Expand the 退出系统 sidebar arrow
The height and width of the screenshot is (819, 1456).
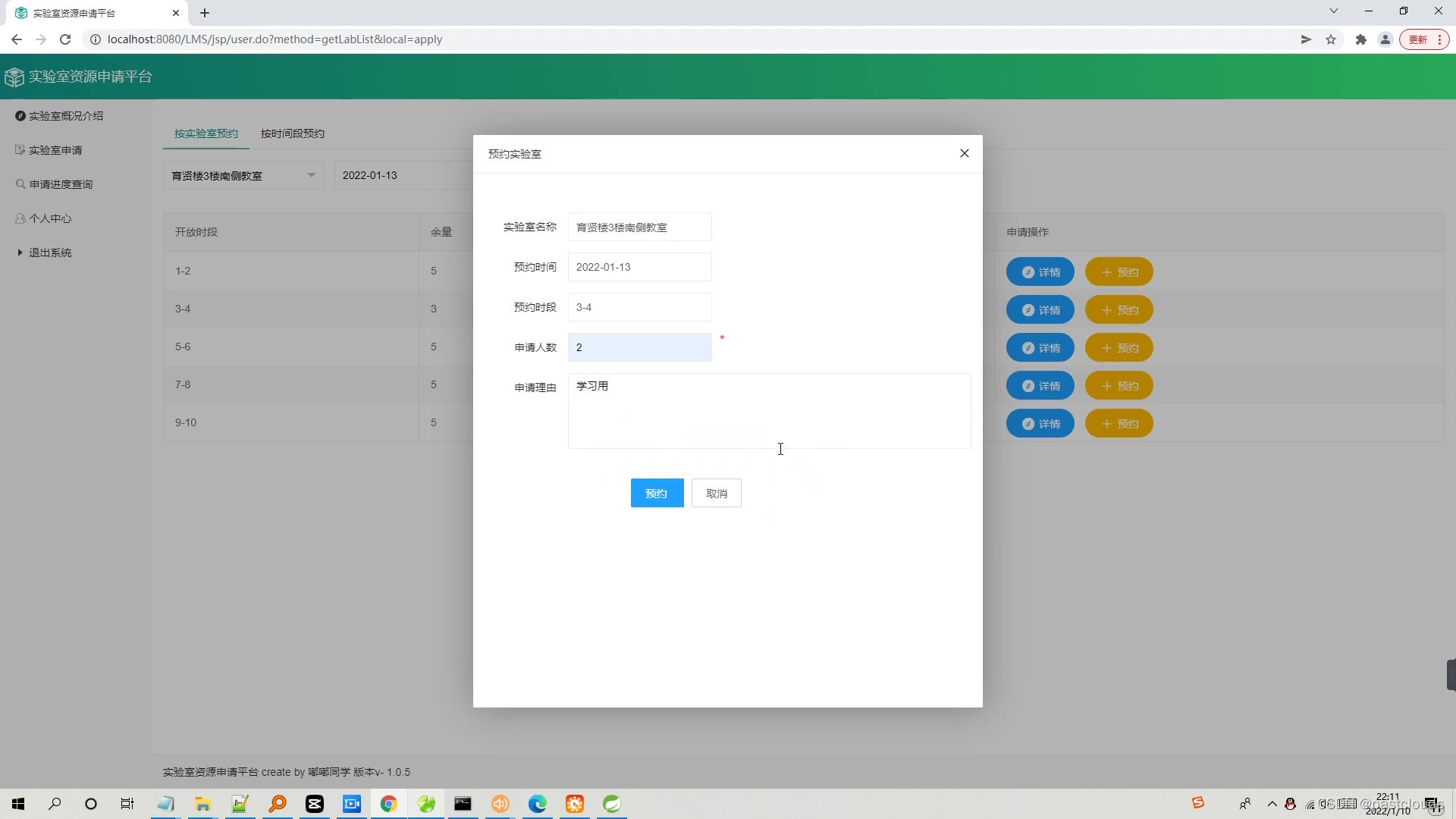[x=20, y=253]
